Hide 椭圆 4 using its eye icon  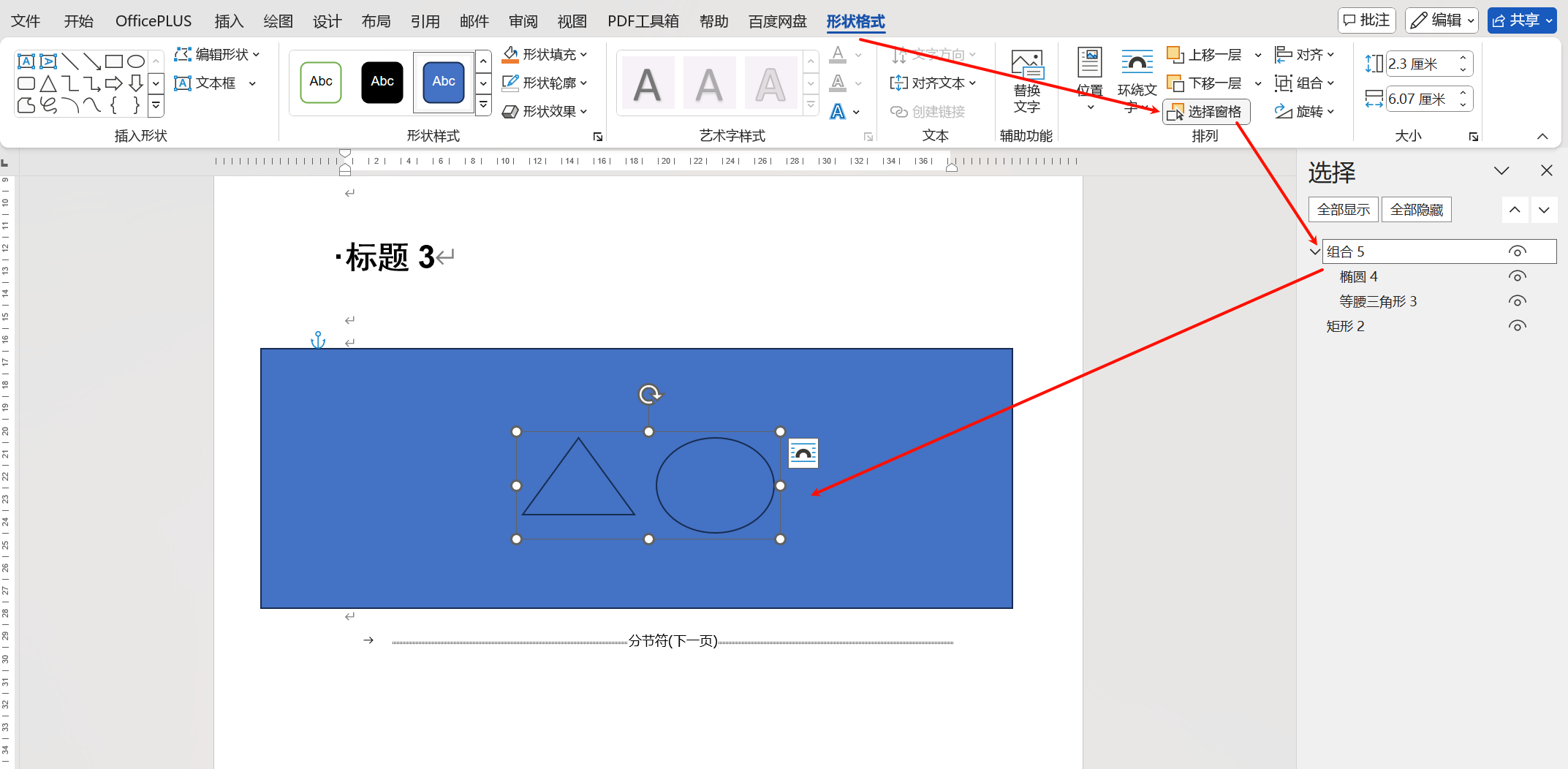pos(1517,276)
